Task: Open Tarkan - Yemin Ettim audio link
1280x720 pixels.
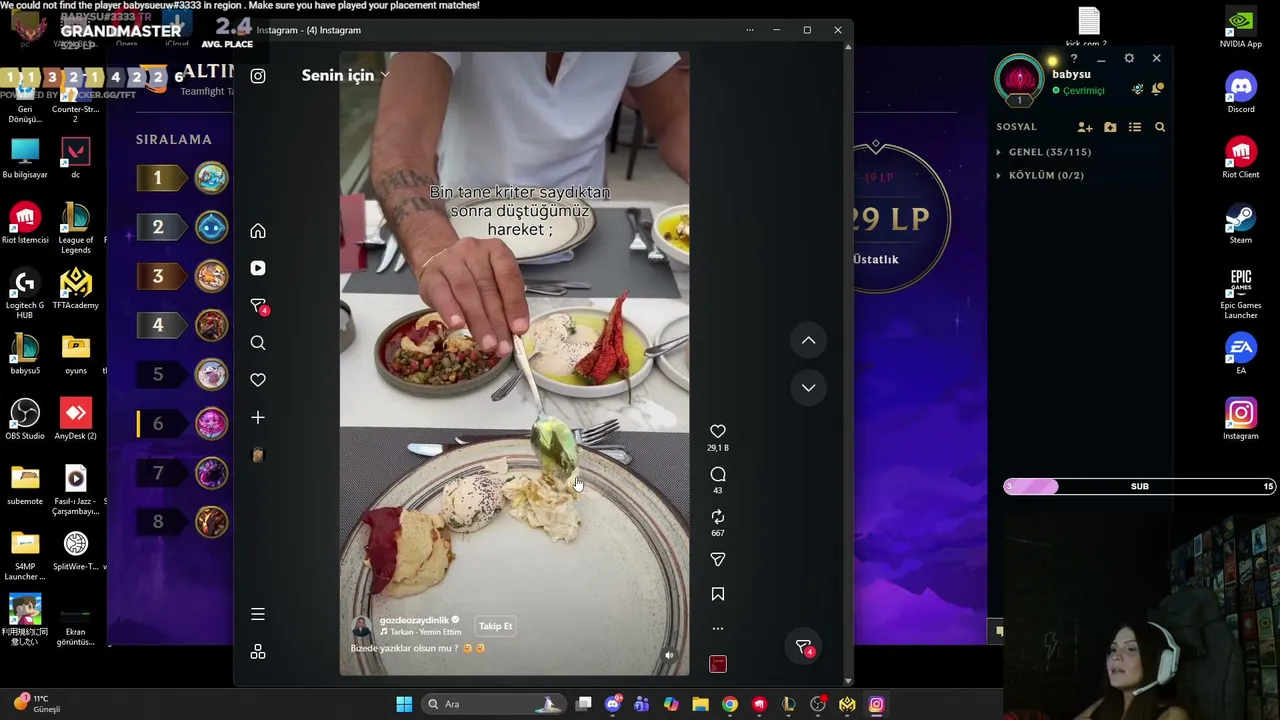Action: (421, 632)
